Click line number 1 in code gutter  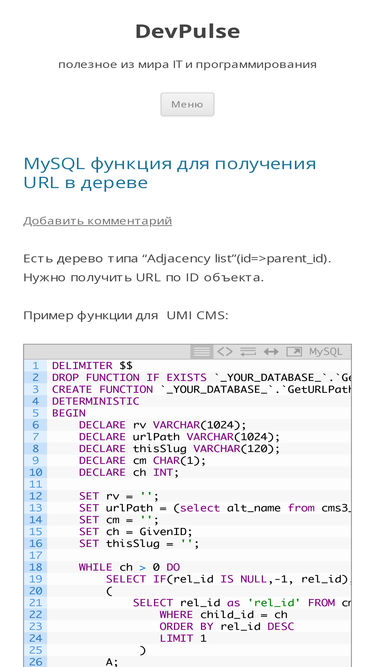(35, 365)
